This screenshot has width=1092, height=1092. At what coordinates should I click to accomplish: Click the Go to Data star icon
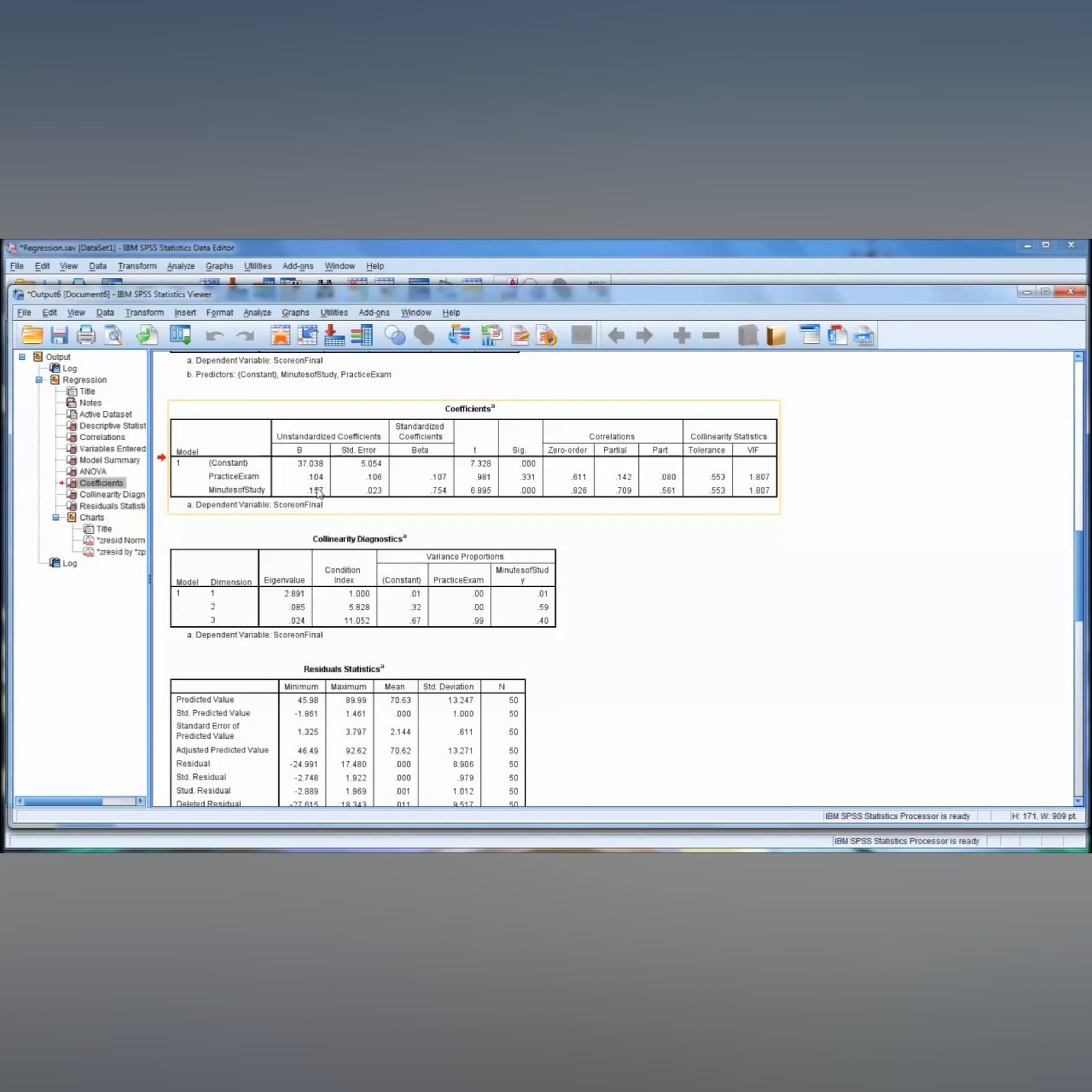(x=280, y=335)
